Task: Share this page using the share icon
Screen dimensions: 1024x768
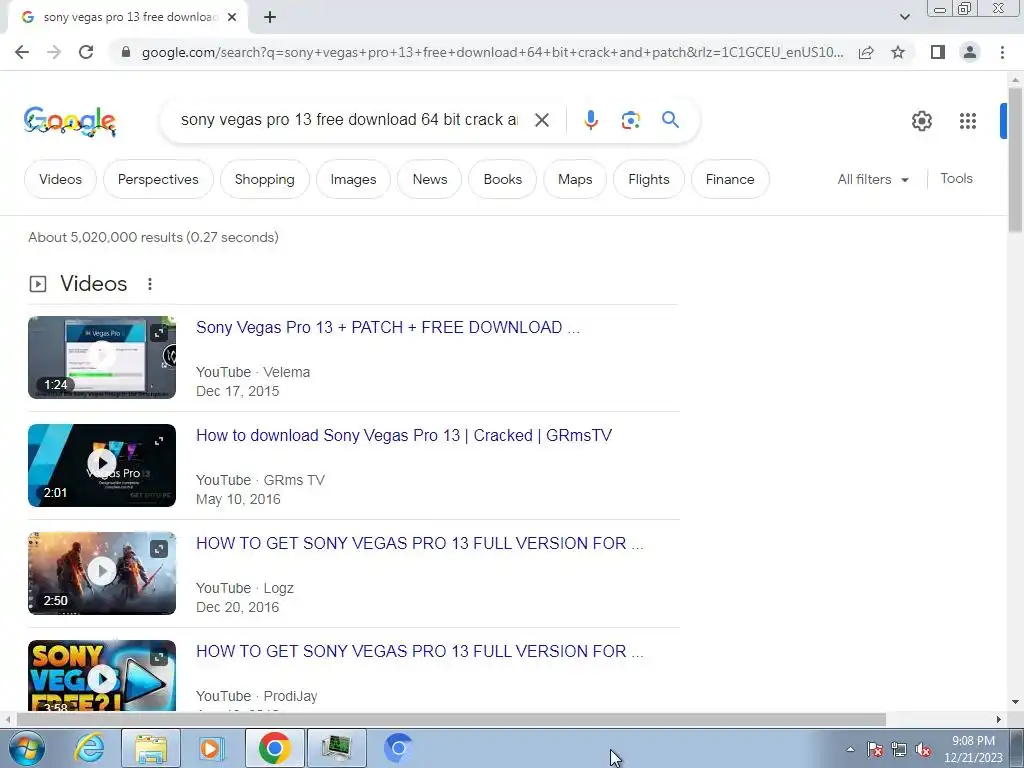Action: (866, 52)
